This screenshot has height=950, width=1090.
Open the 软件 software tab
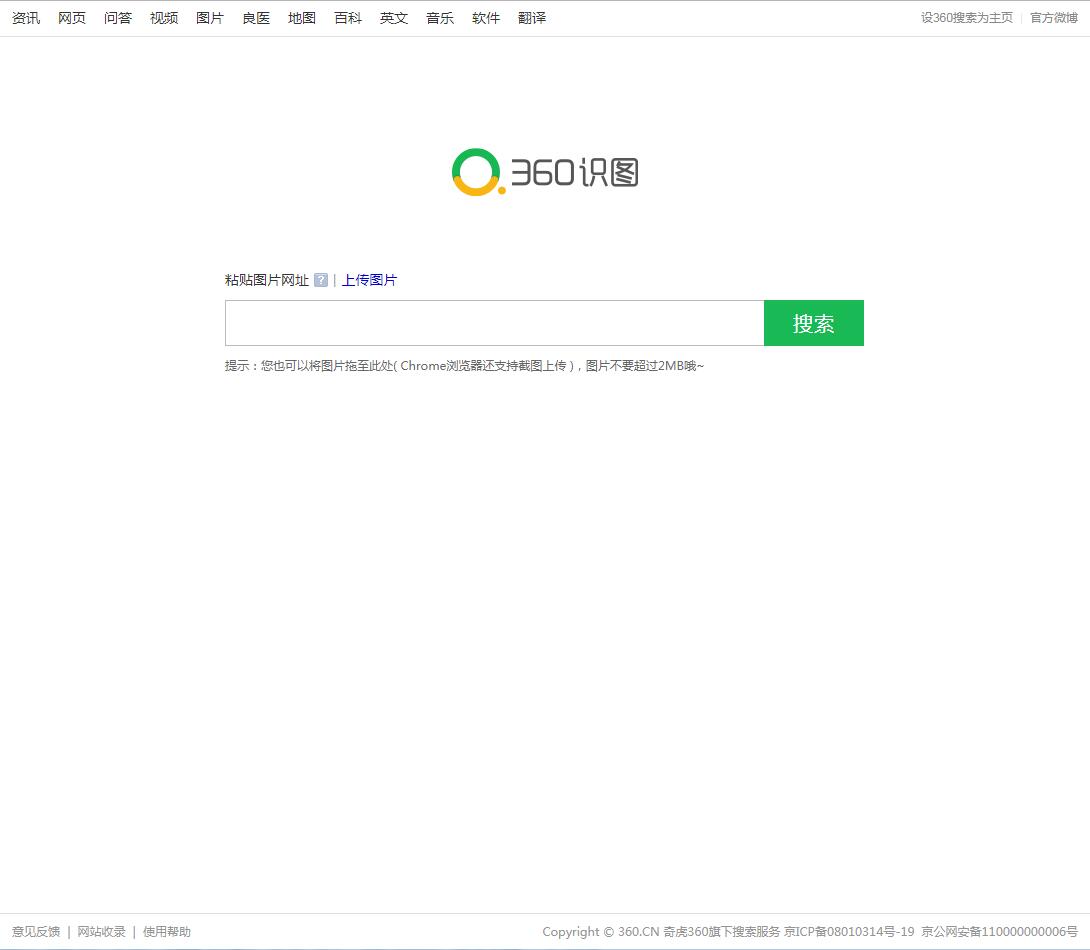click(486, 18)
